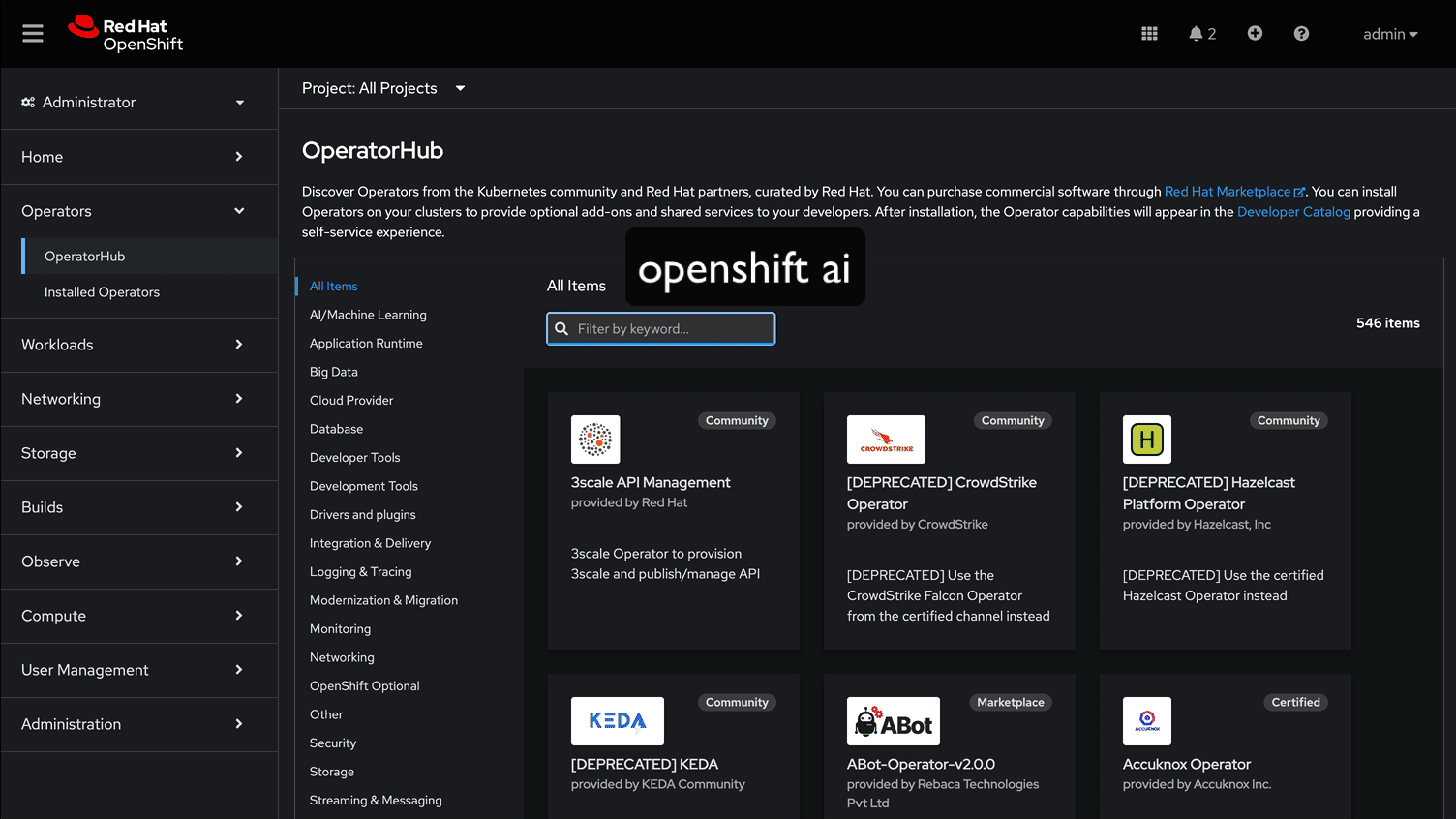Click the Community badge on 3scale card
1456x819 pixels.
coord(737,421)
